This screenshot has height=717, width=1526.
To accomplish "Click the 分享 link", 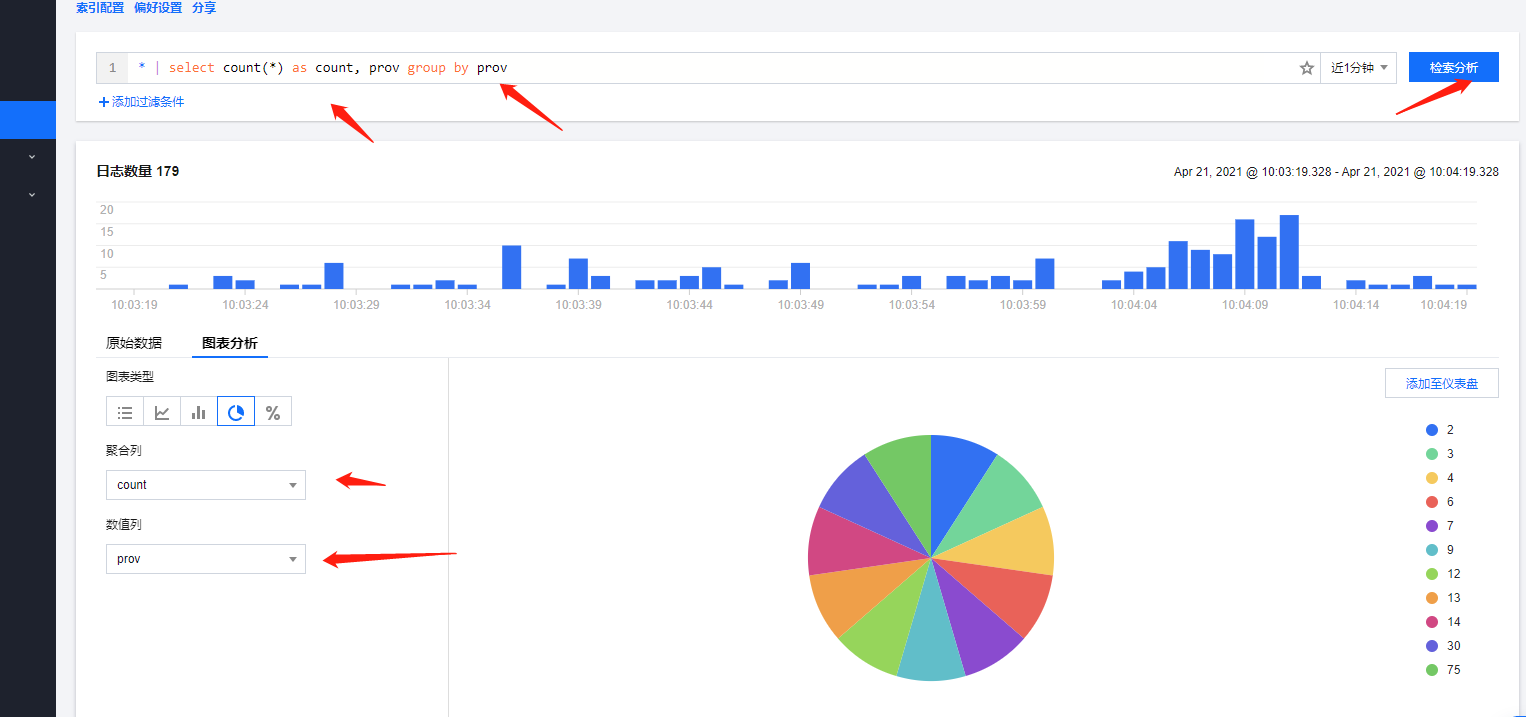I will click(x=204, y=8).
